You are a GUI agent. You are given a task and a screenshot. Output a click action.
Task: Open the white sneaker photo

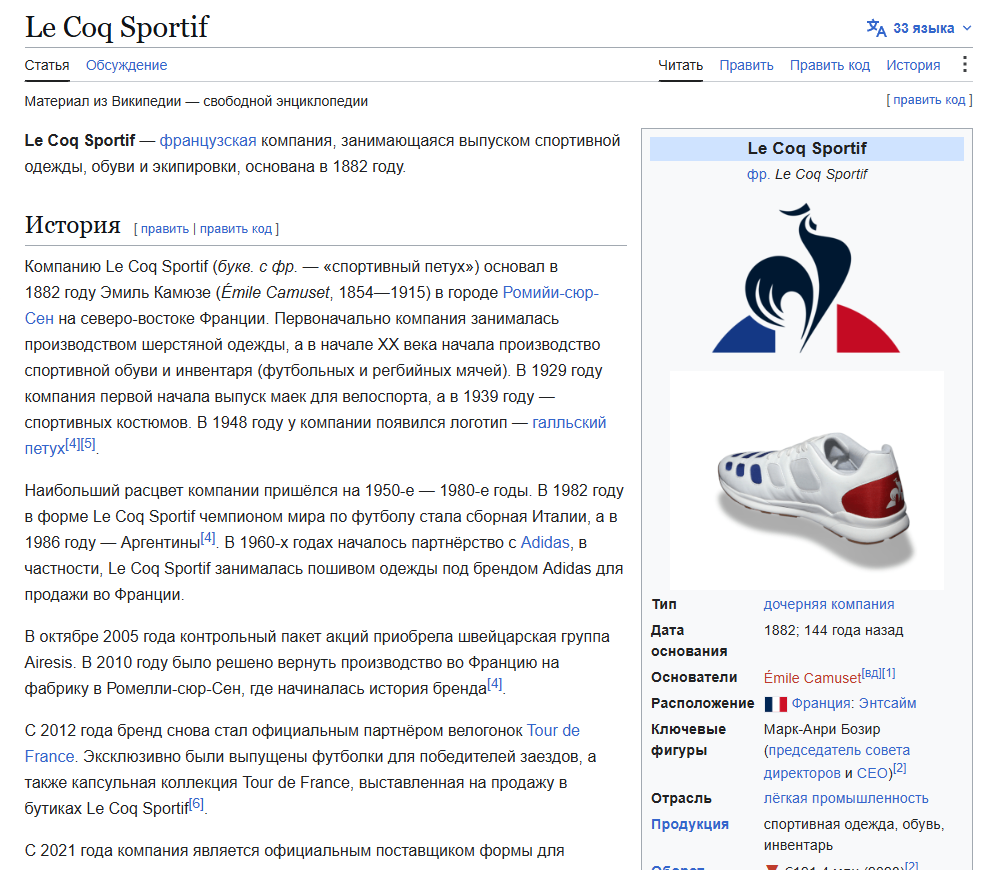coord(807,480)
